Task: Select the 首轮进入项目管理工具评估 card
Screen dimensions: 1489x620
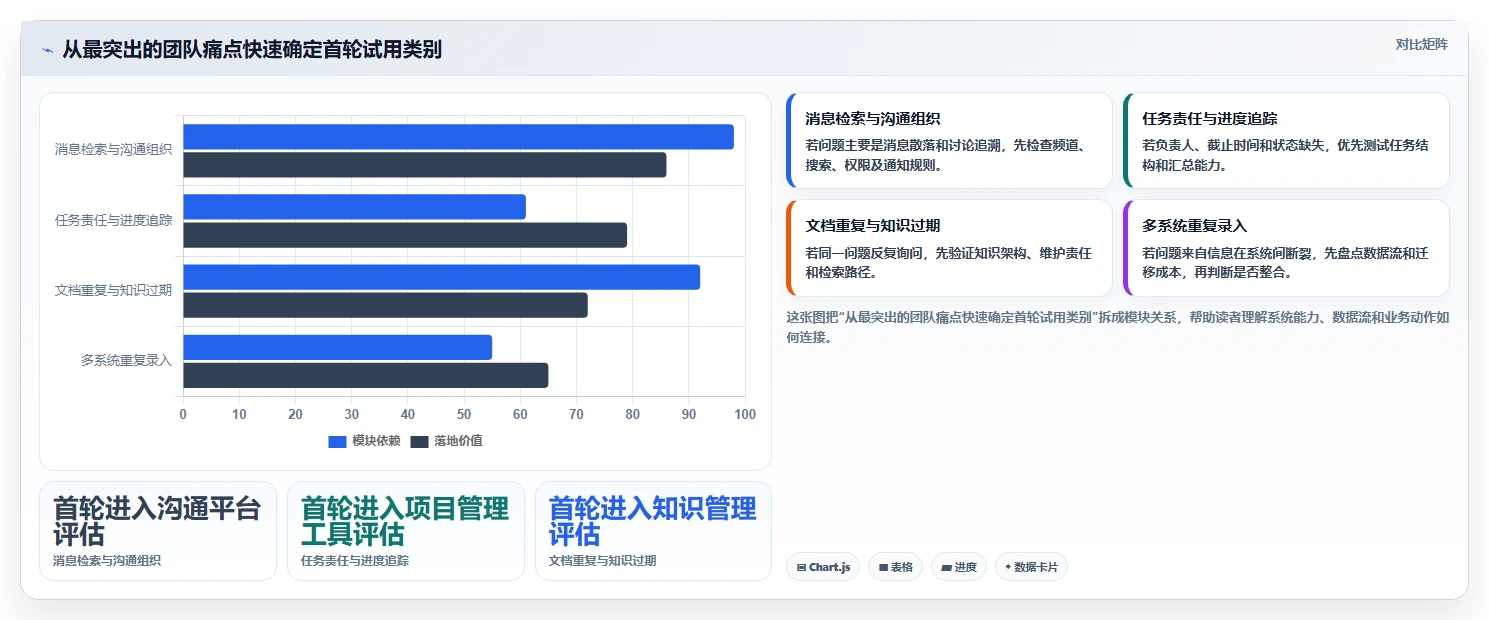Action: click(x=406, y=531)
